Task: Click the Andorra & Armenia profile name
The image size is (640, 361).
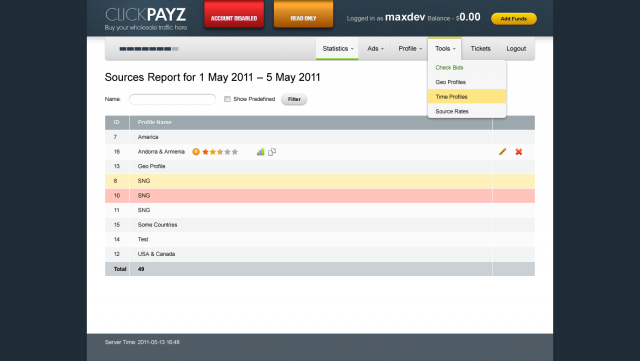Action: click(161, 152)
